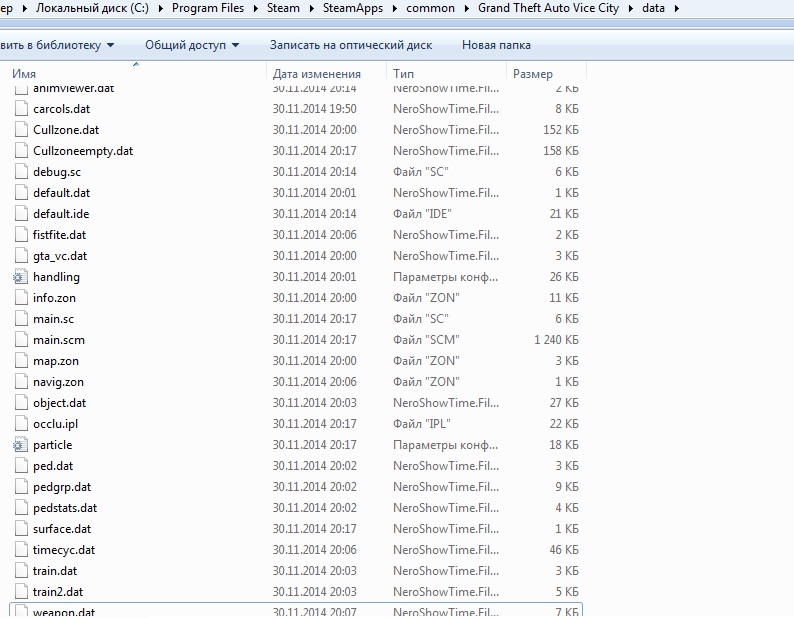
Task: Select the gta_vc.dat file name
Action: pyautogui.click(x=60, y=256)
